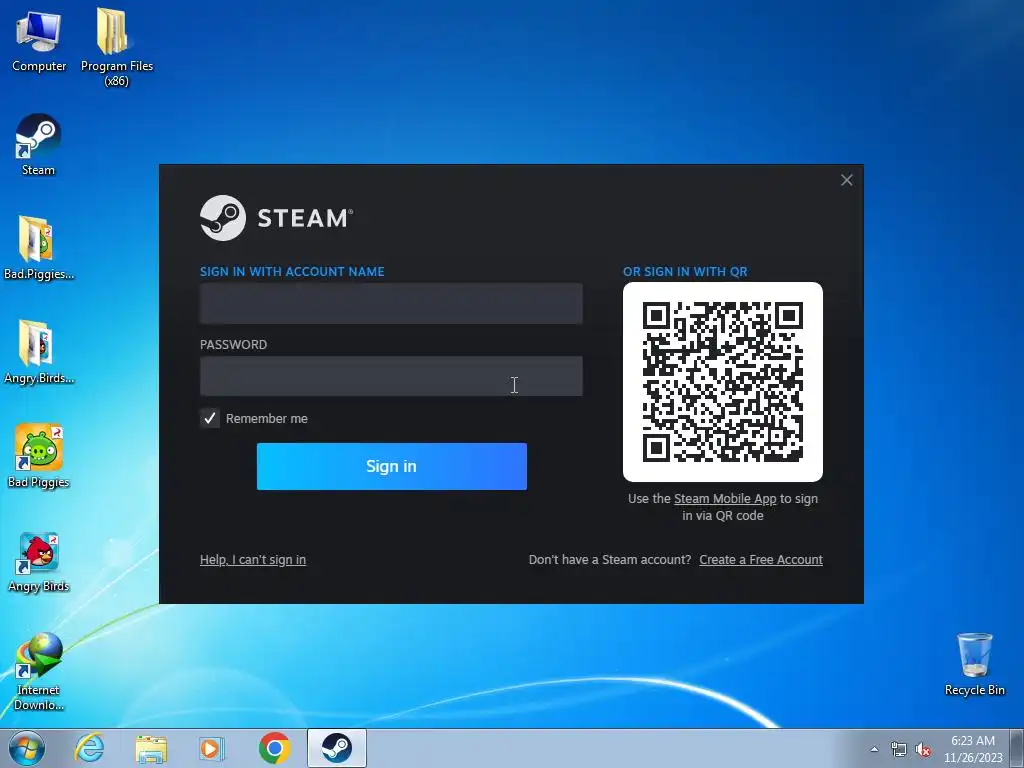Screen dimensions: 1024x768
Task: Focus the Password input field
Action: [391, 376]
